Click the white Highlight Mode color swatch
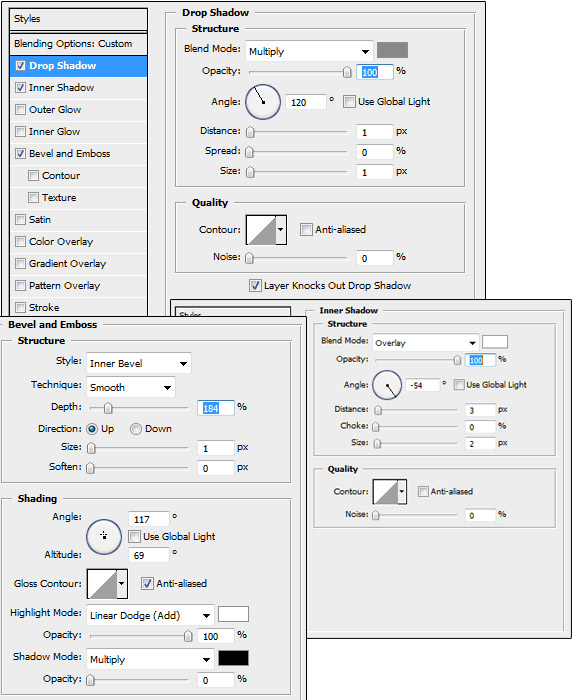The width and height of the screenshot is (580, 700). (x=233, y=614)
